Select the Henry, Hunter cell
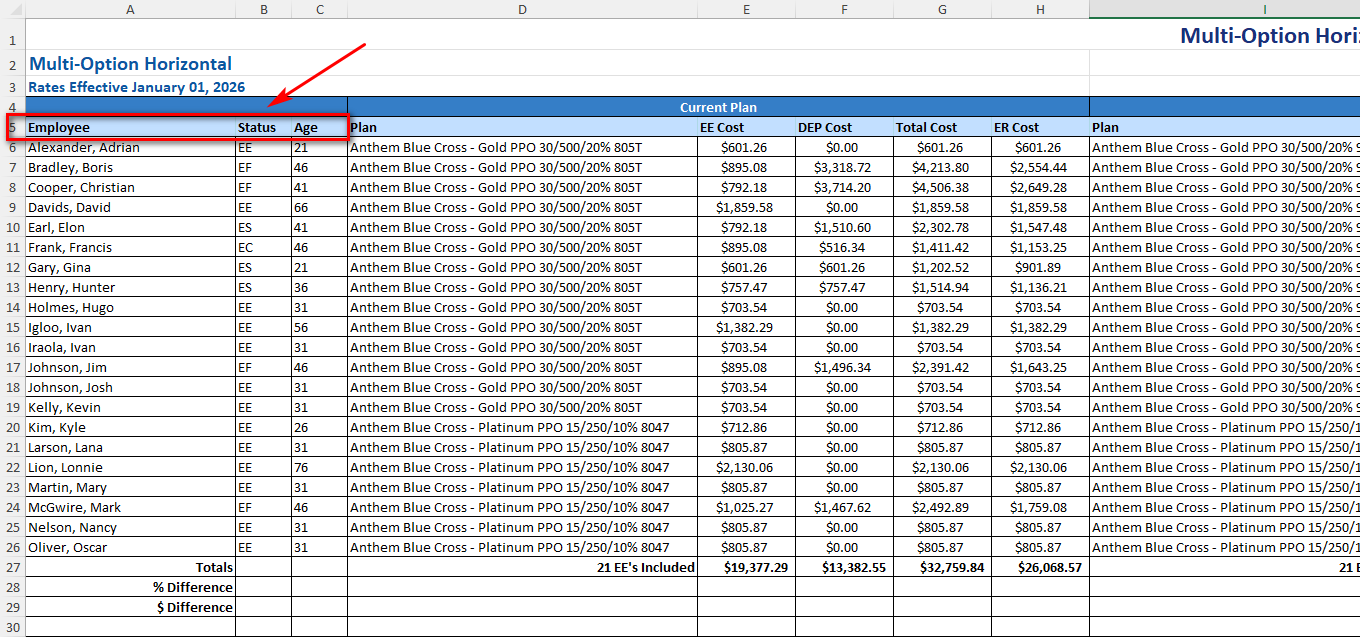 point(130,287)
